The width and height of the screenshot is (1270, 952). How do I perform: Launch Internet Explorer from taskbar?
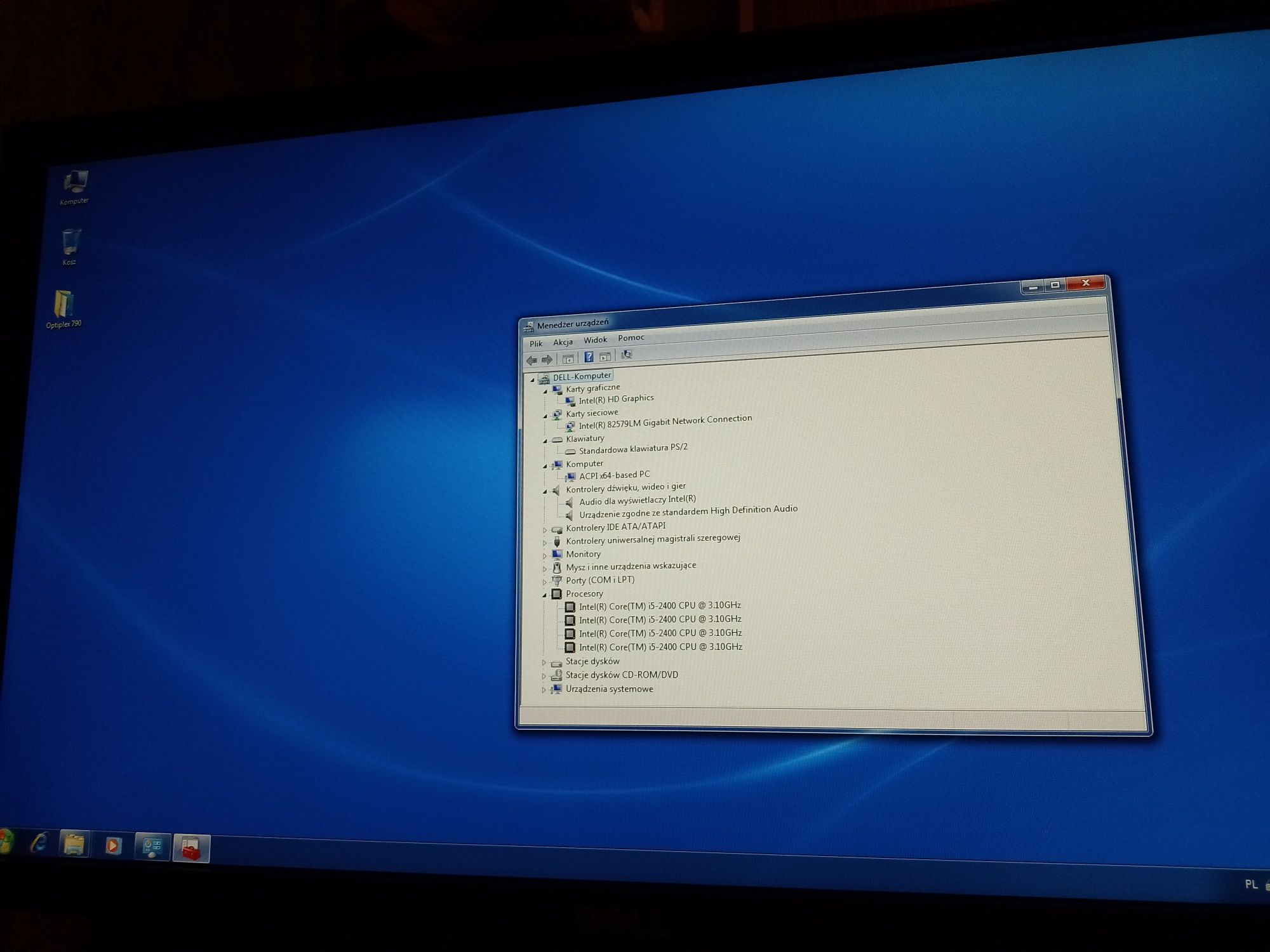click(39, 843)
